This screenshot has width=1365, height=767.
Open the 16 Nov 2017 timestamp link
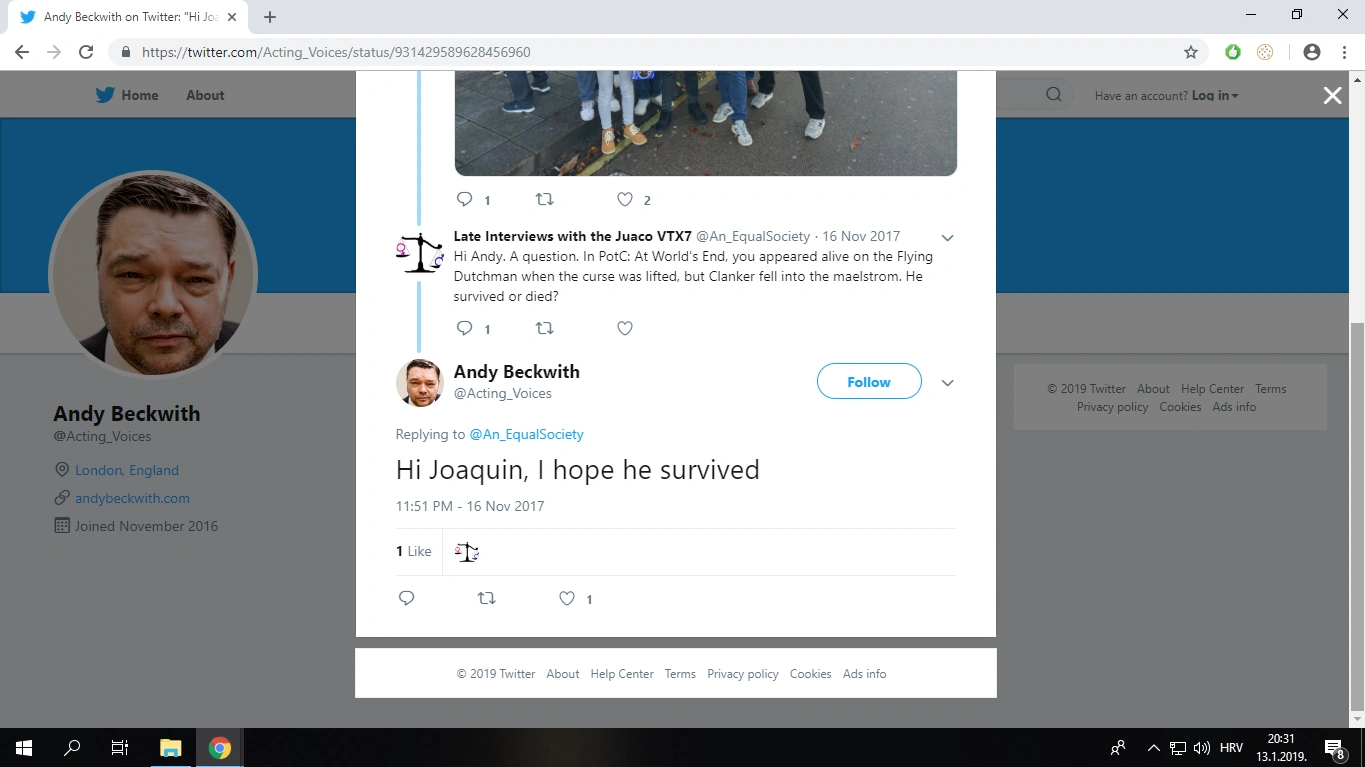tap(861, 236)
